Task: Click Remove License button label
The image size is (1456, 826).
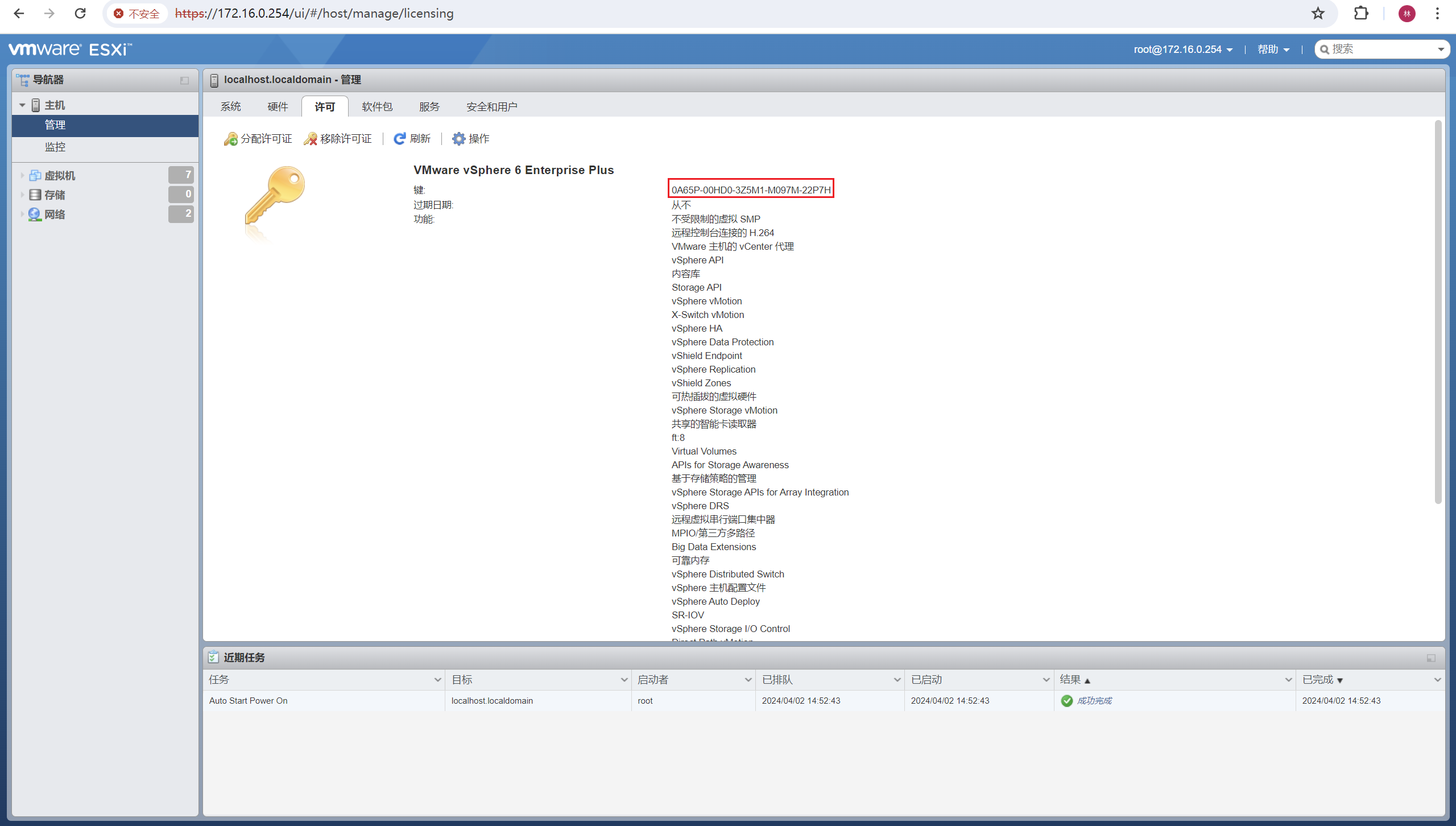Action: point(346,139)
